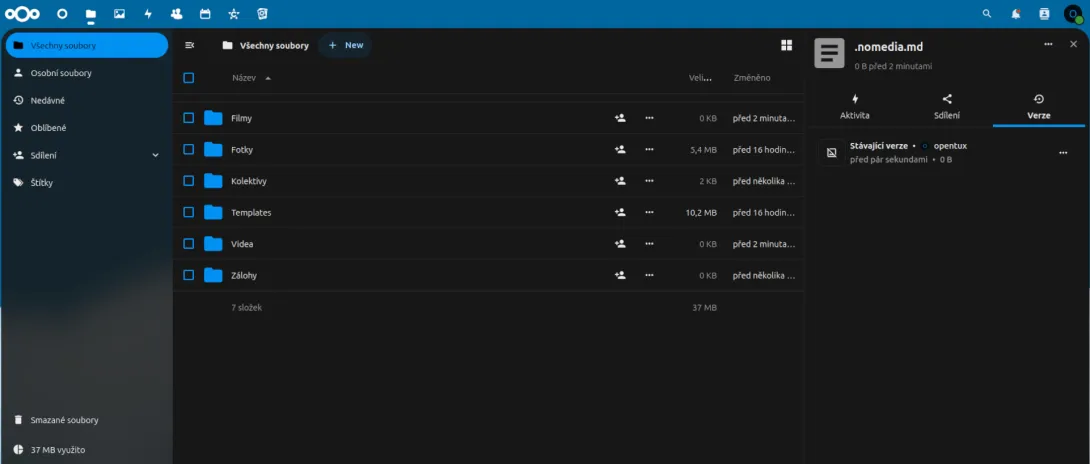Tick the checkbox for Fotky
1090x464 pixels.
pos(188,150)
